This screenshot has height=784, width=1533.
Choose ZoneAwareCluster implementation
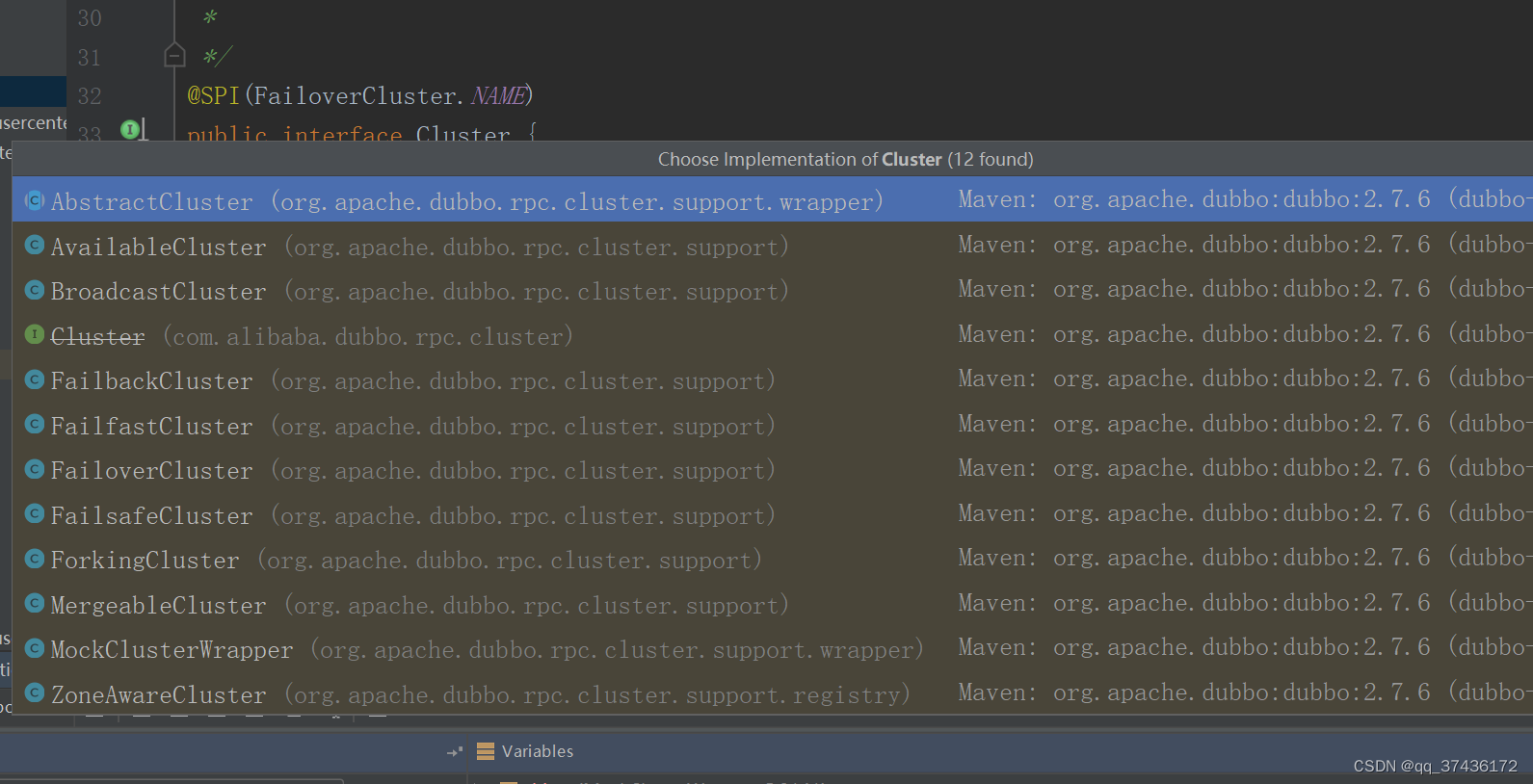pos(772,693)
